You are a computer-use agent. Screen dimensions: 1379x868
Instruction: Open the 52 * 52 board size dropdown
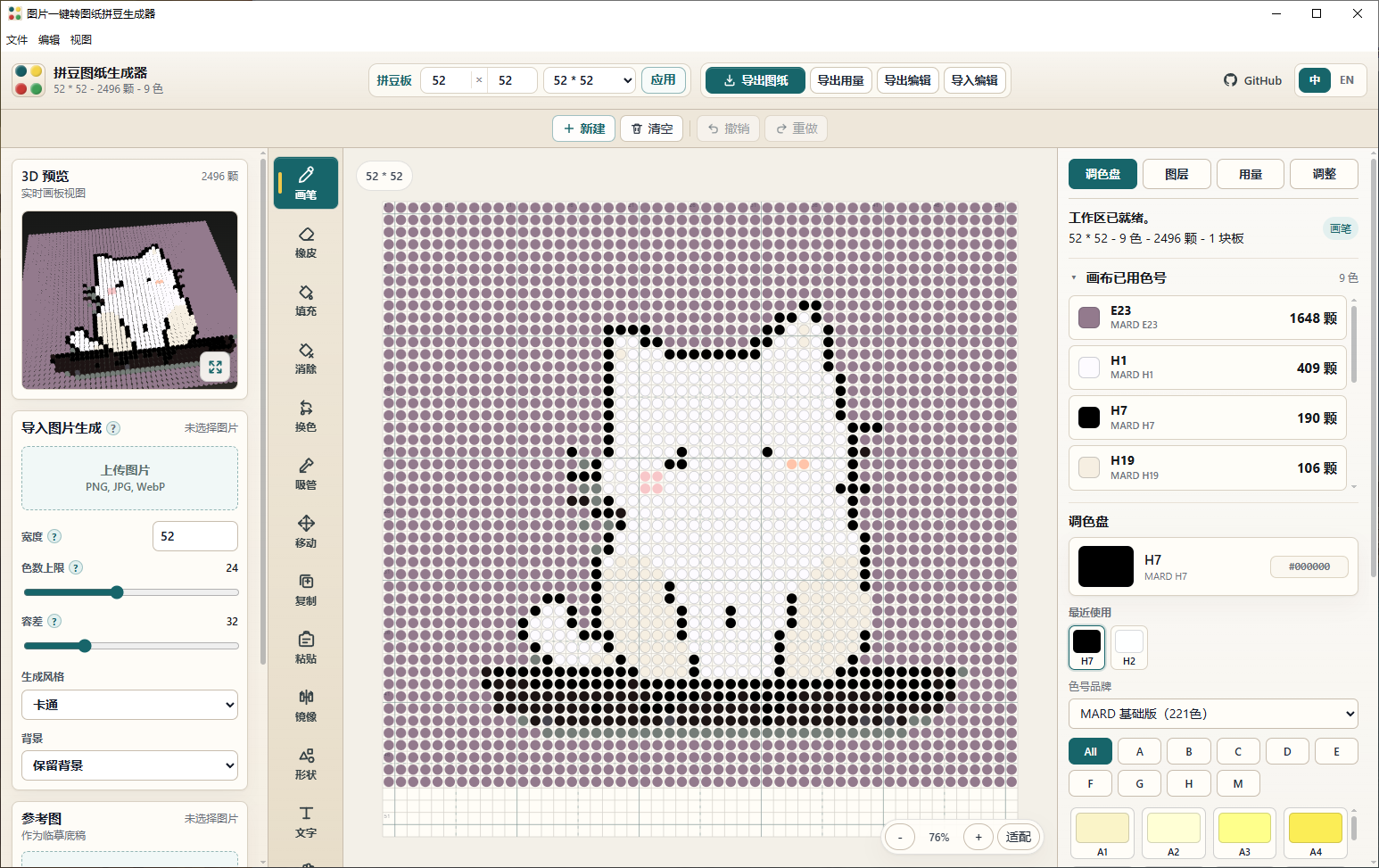pos(590,80)
